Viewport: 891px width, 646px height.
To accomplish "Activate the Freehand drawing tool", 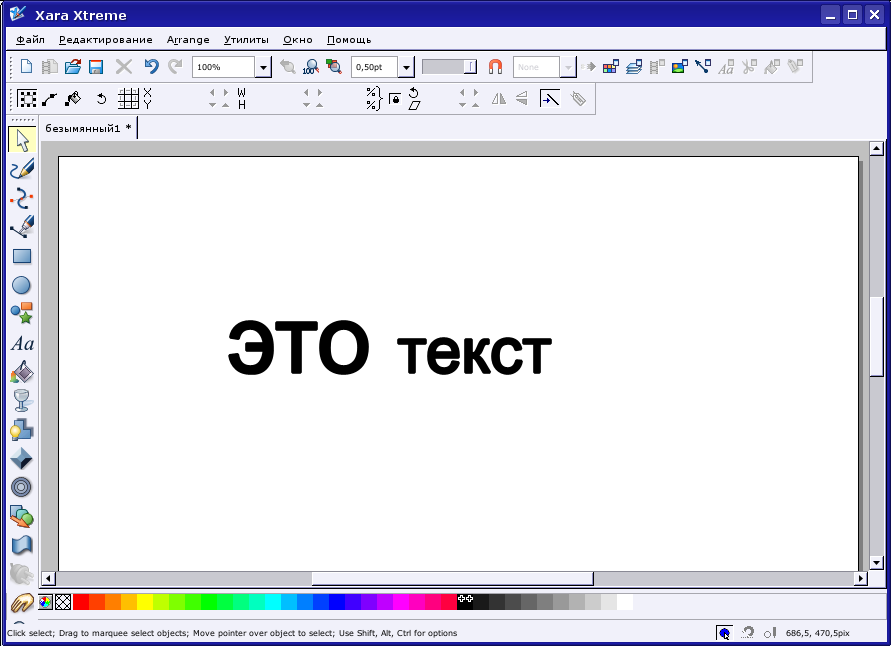I will (x=21, y=169).
